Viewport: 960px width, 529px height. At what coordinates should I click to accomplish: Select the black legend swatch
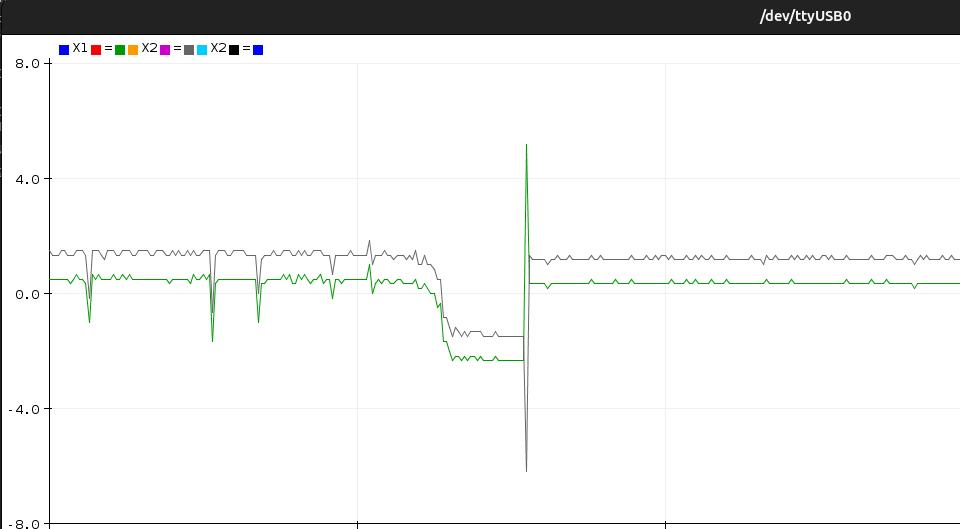pos(234,50)
